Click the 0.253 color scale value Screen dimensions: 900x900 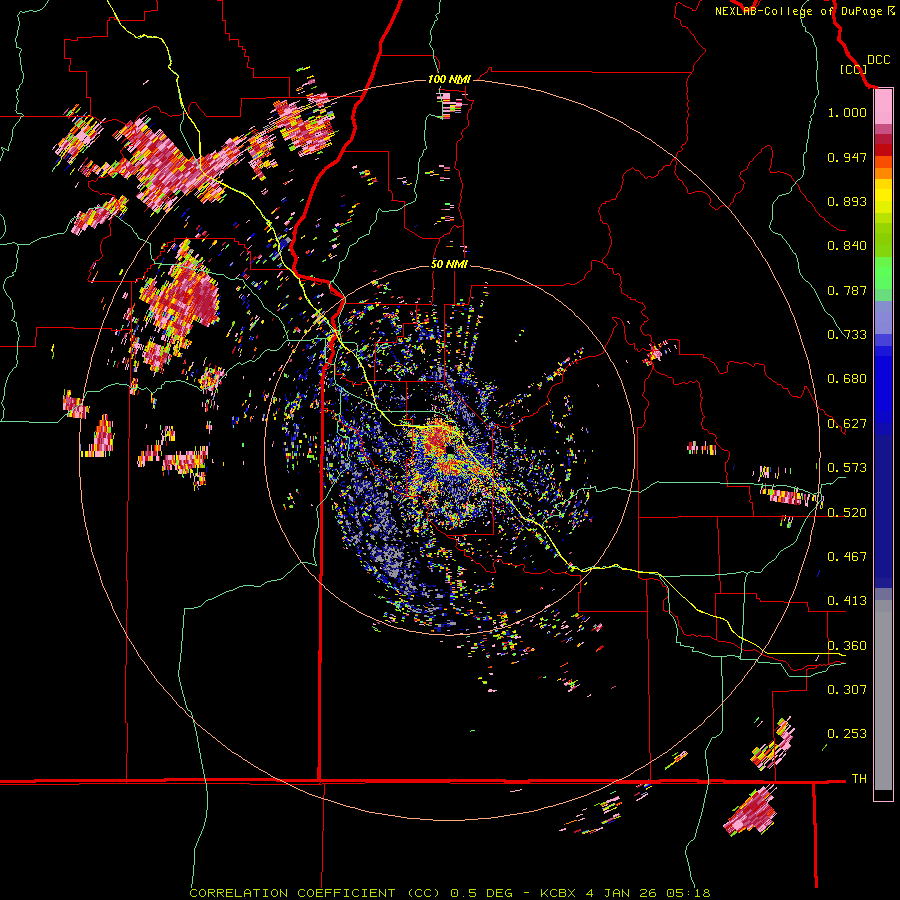pos(847,734)
